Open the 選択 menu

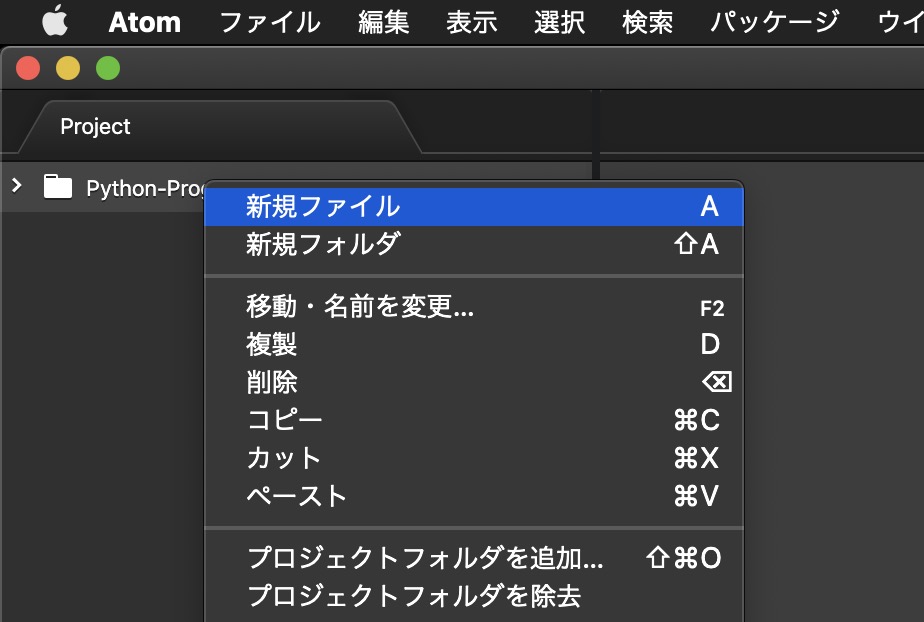tap(560, 22)
